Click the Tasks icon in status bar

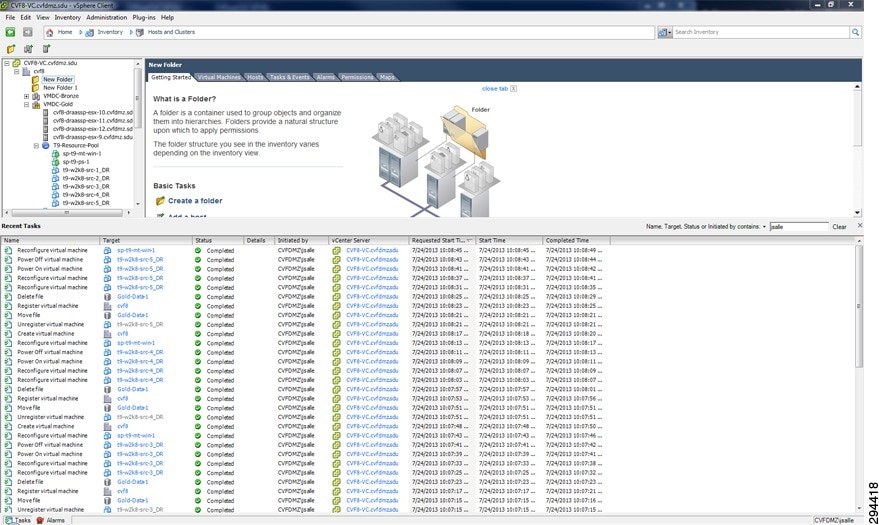(x=8, y=521)
